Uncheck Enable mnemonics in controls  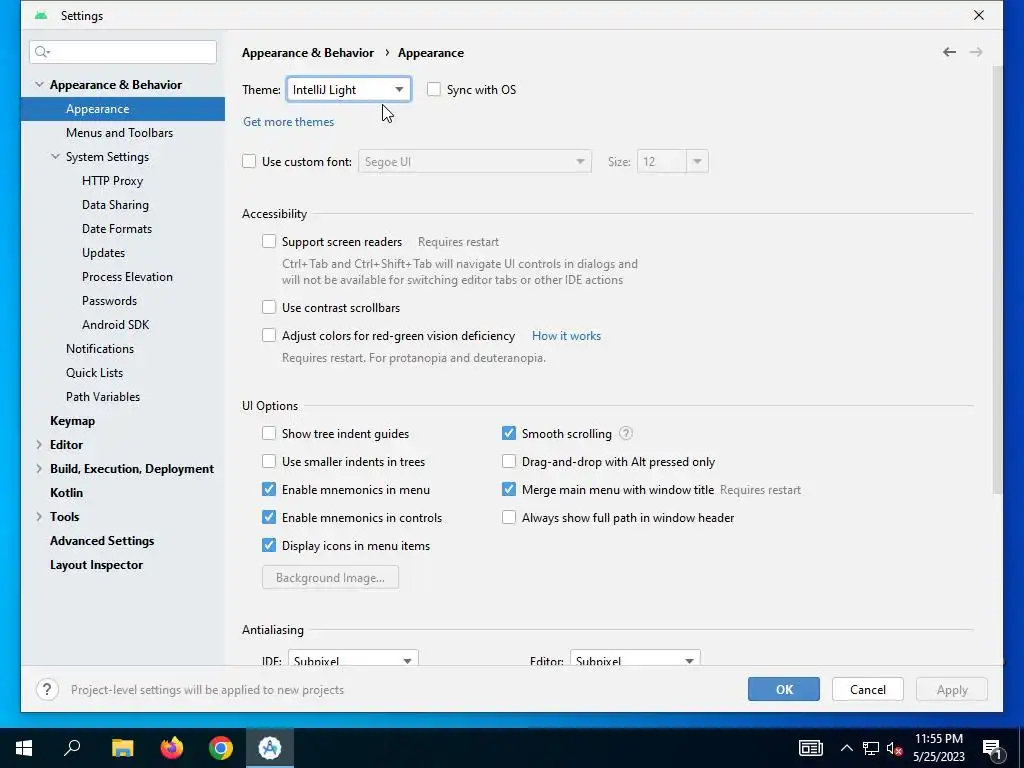269,517
